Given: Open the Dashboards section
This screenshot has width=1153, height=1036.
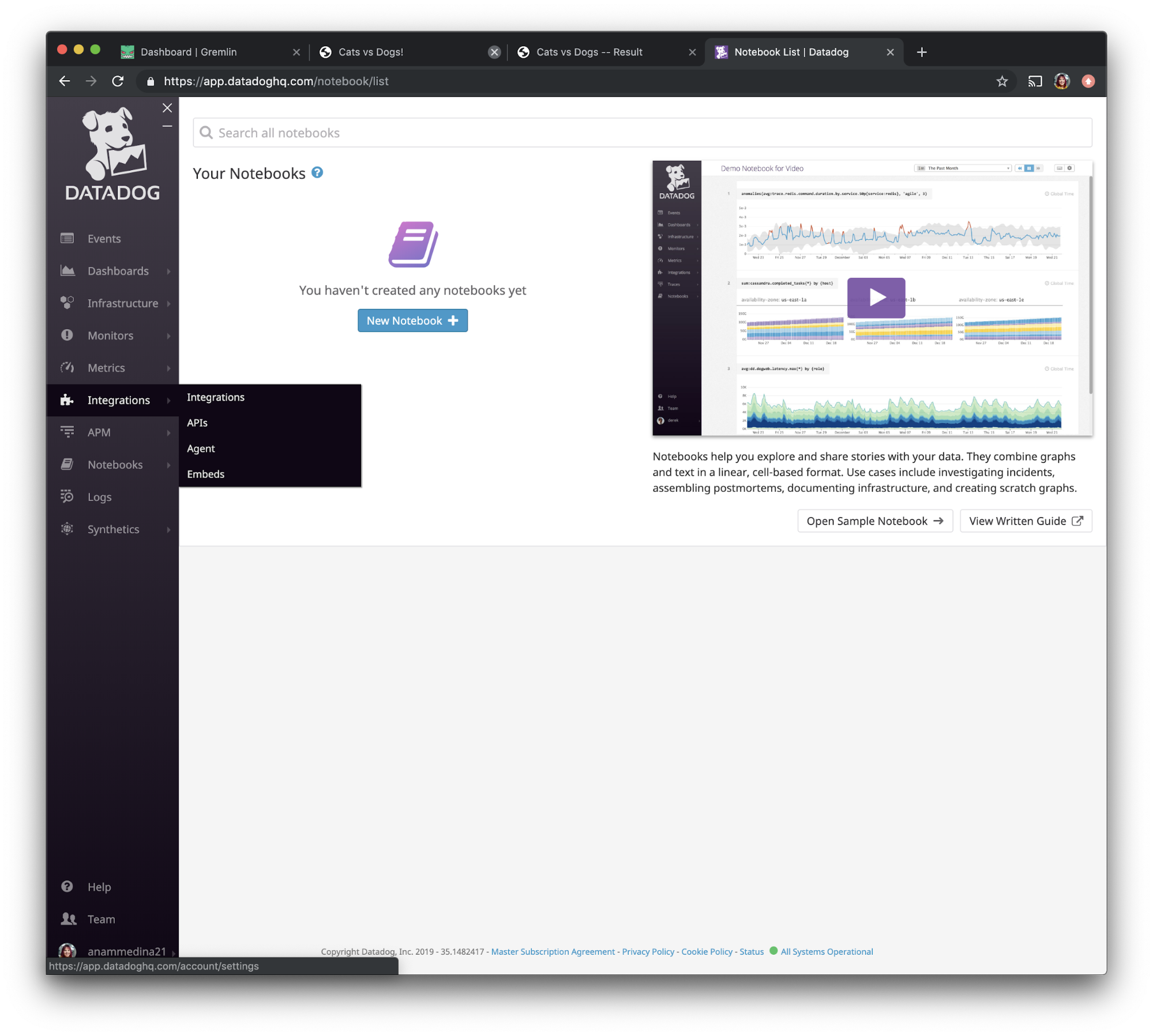Looking at the screenshot, I should 117,270.
